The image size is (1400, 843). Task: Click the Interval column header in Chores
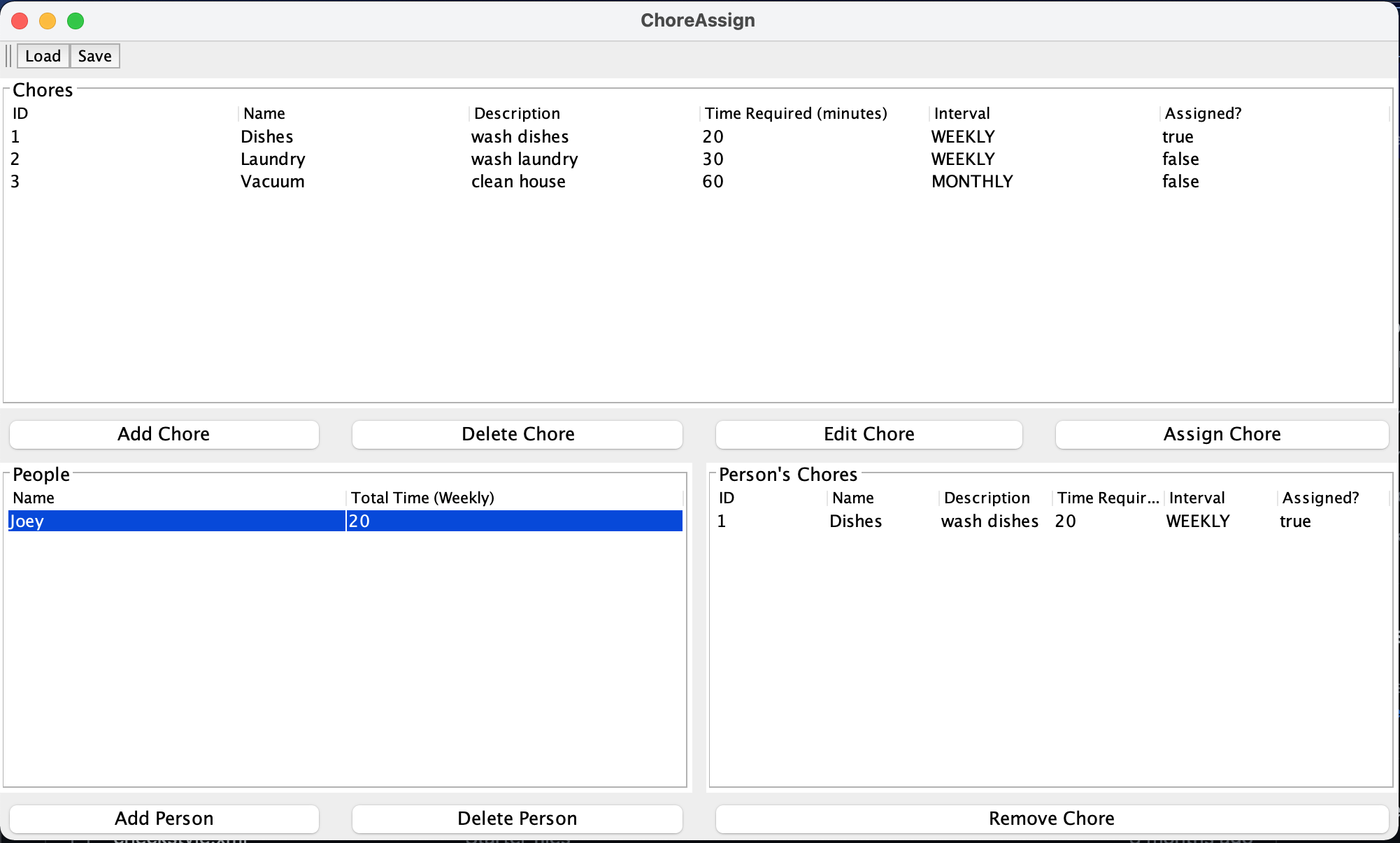pos(961,113)
